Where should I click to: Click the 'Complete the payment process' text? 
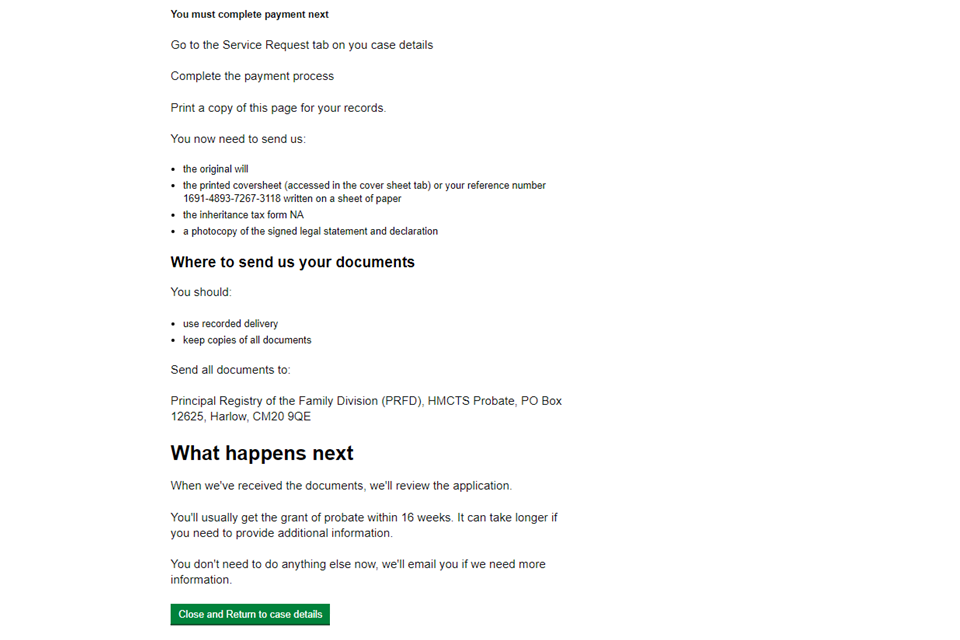tap(252, 76)
